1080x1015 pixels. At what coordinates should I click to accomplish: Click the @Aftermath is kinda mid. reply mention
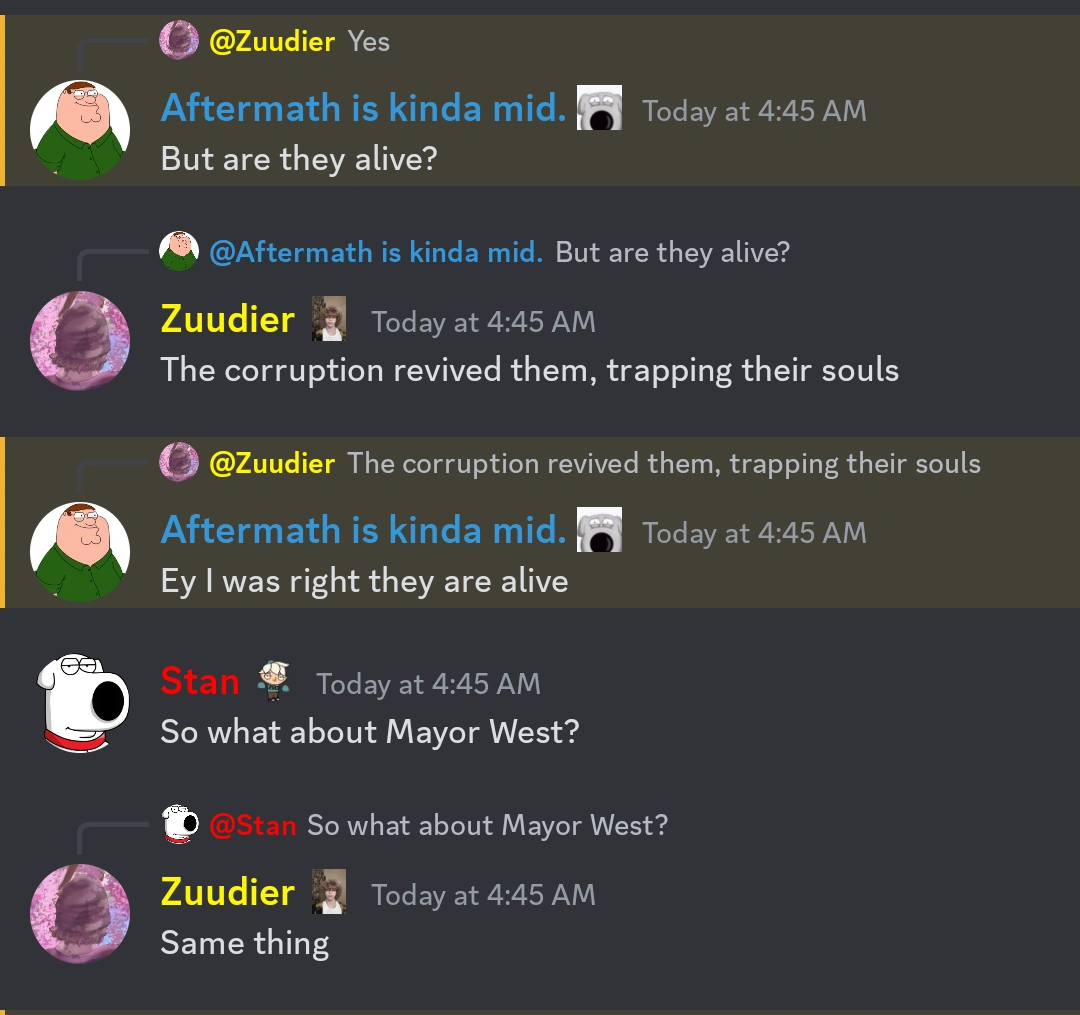pos(376,252)
